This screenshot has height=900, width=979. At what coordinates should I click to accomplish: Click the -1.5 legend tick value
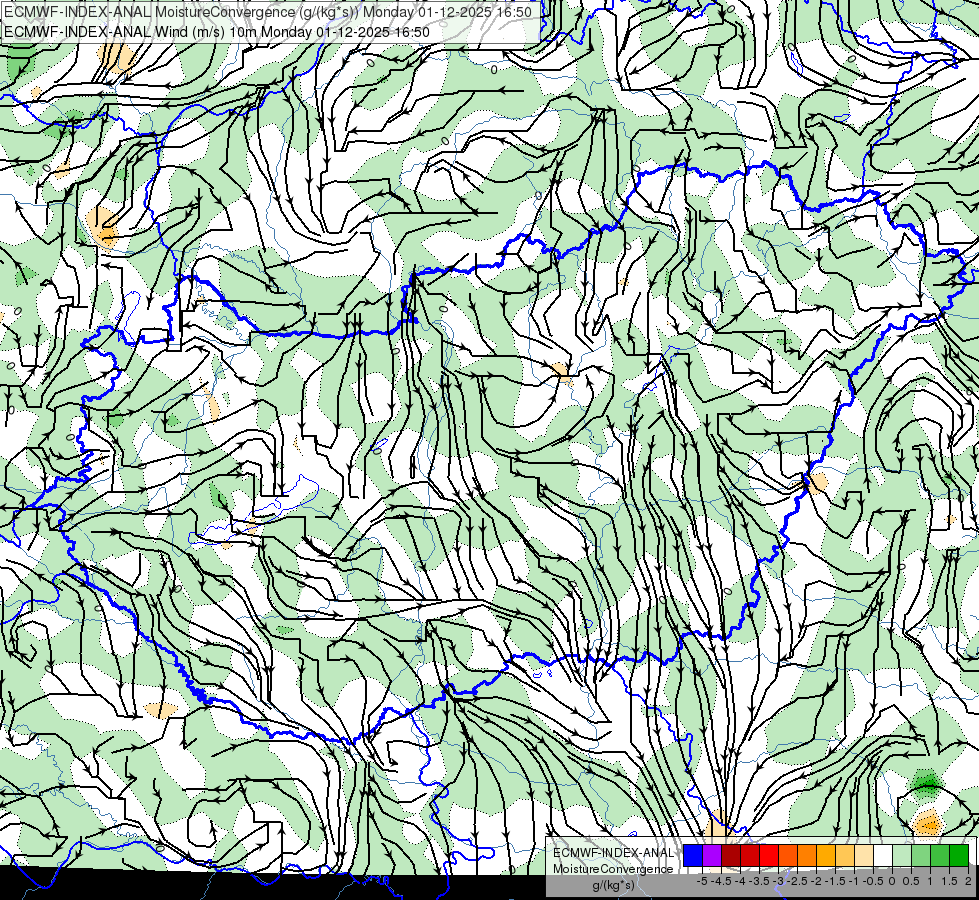click(x=835, y=881)
